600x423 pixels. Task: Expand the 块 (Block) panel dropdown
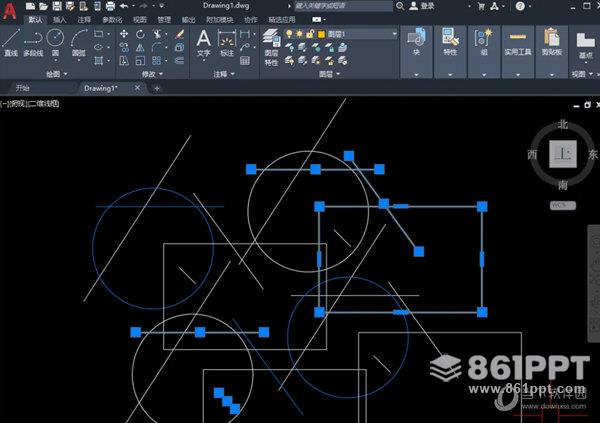[x=416, y=75]
